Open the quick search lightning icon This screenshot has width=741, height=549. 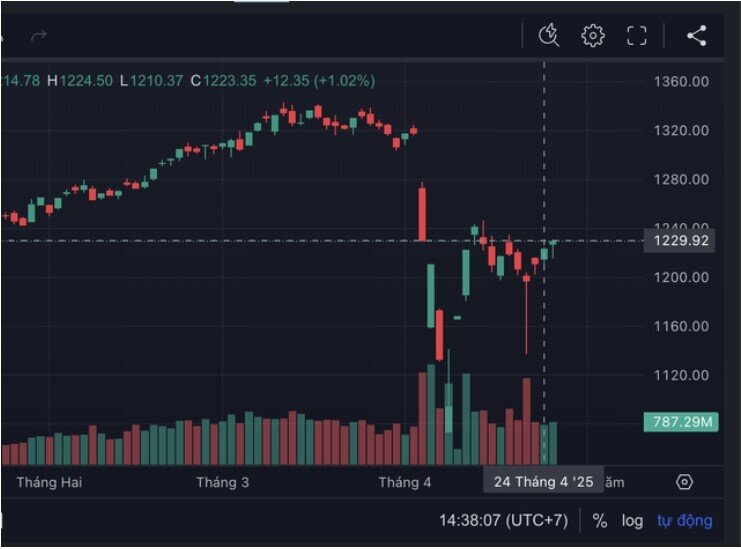point(549,35)
